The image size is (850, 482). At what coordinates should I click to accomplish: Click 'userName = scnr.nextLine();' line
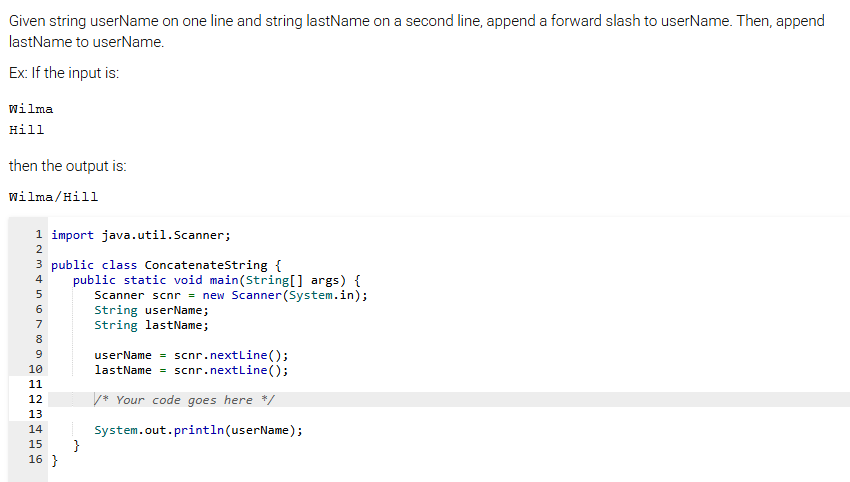pos(191,355)
